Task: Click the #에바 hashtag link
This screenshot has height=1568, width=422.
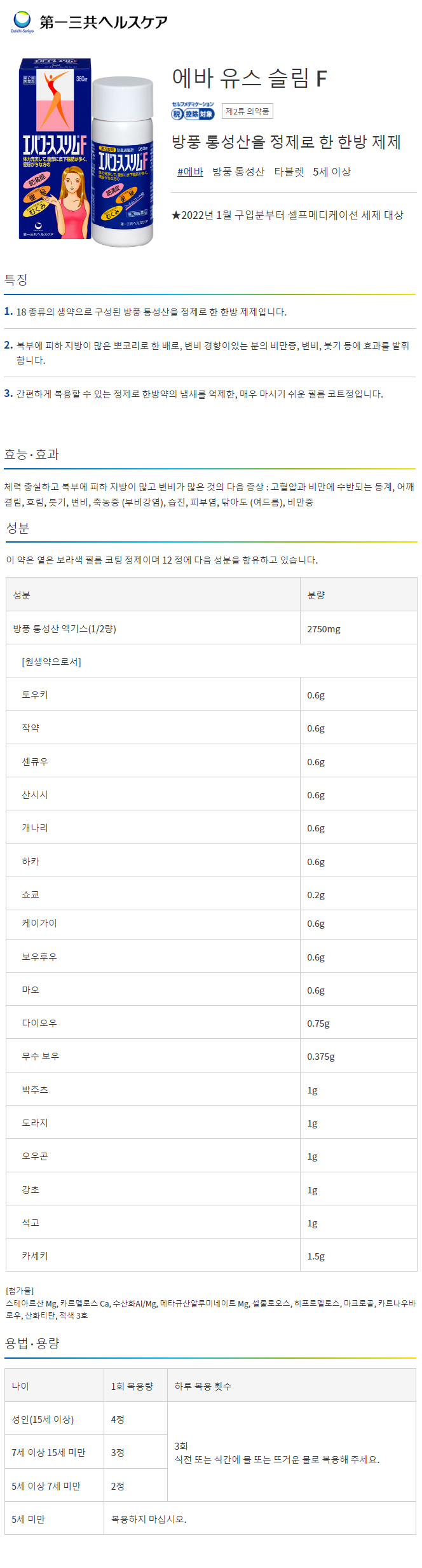Action: click(190, 172)
